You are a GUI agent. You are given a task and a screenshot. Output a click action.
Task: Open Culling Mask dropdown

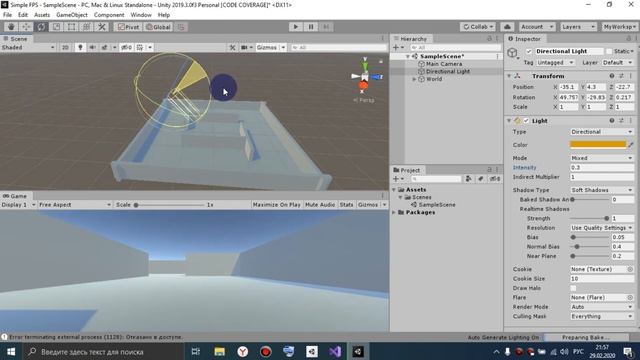tap(602, 316)
